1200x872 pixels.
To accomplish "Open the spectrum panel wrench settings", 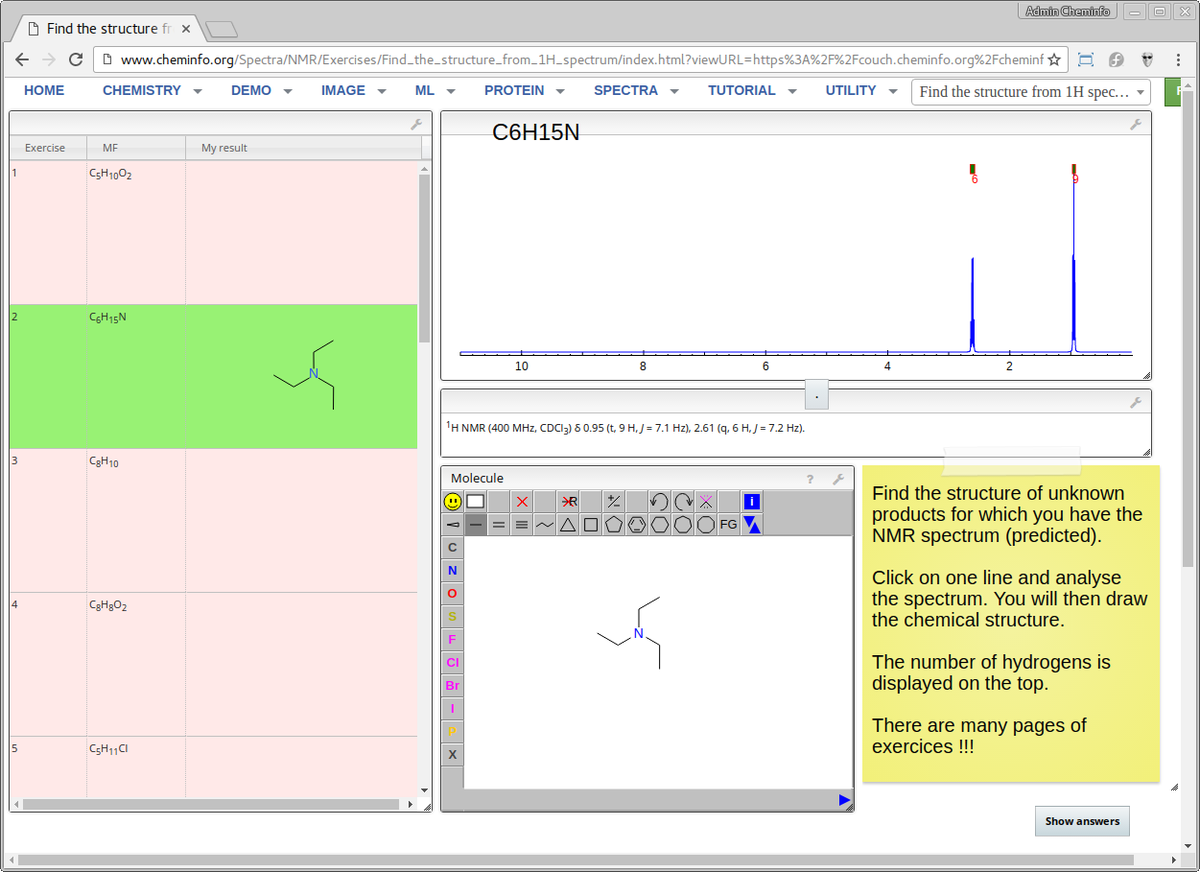I will (1135, 125).
